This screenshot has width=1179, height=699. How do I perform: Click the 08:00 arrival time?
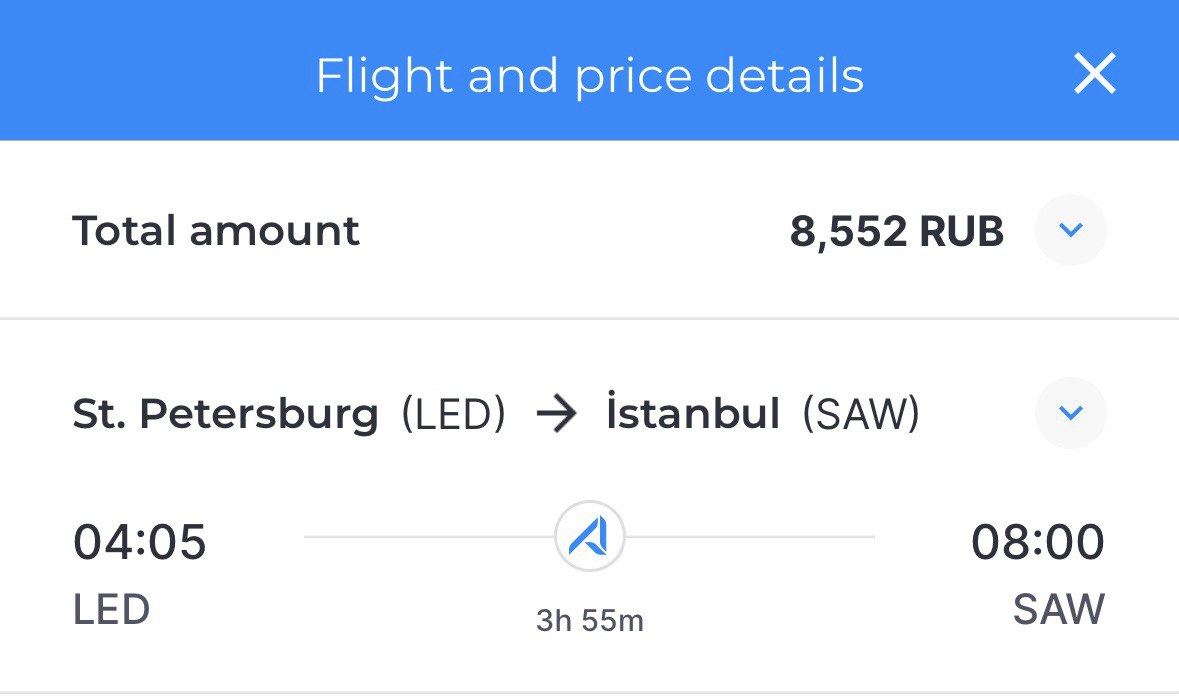pos(1038,542)
